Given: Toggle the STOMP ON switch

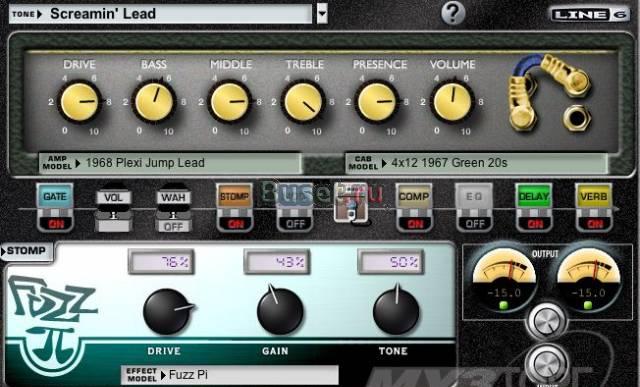Looking at the screenshot, I should [235, 224].
